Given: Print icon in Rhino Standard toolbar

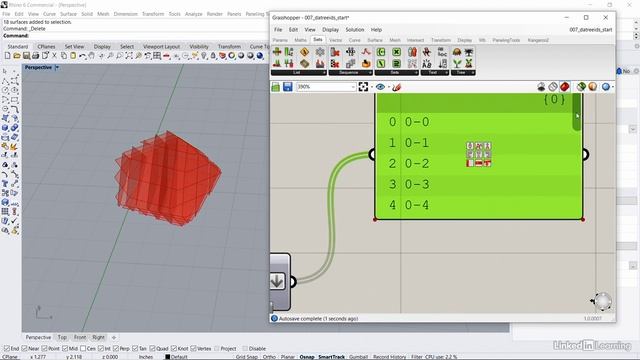Looking at the screenshot, I should pos(36,56).
